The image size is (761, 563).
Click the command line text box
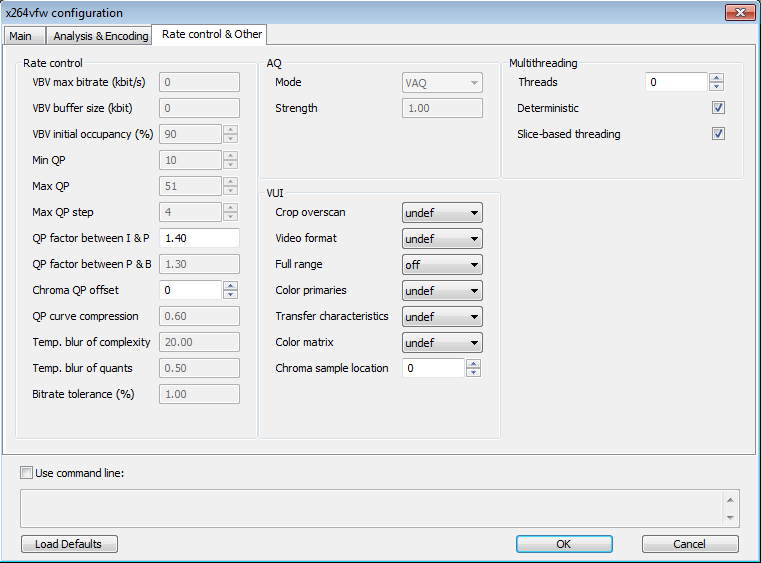coord(371,508)
